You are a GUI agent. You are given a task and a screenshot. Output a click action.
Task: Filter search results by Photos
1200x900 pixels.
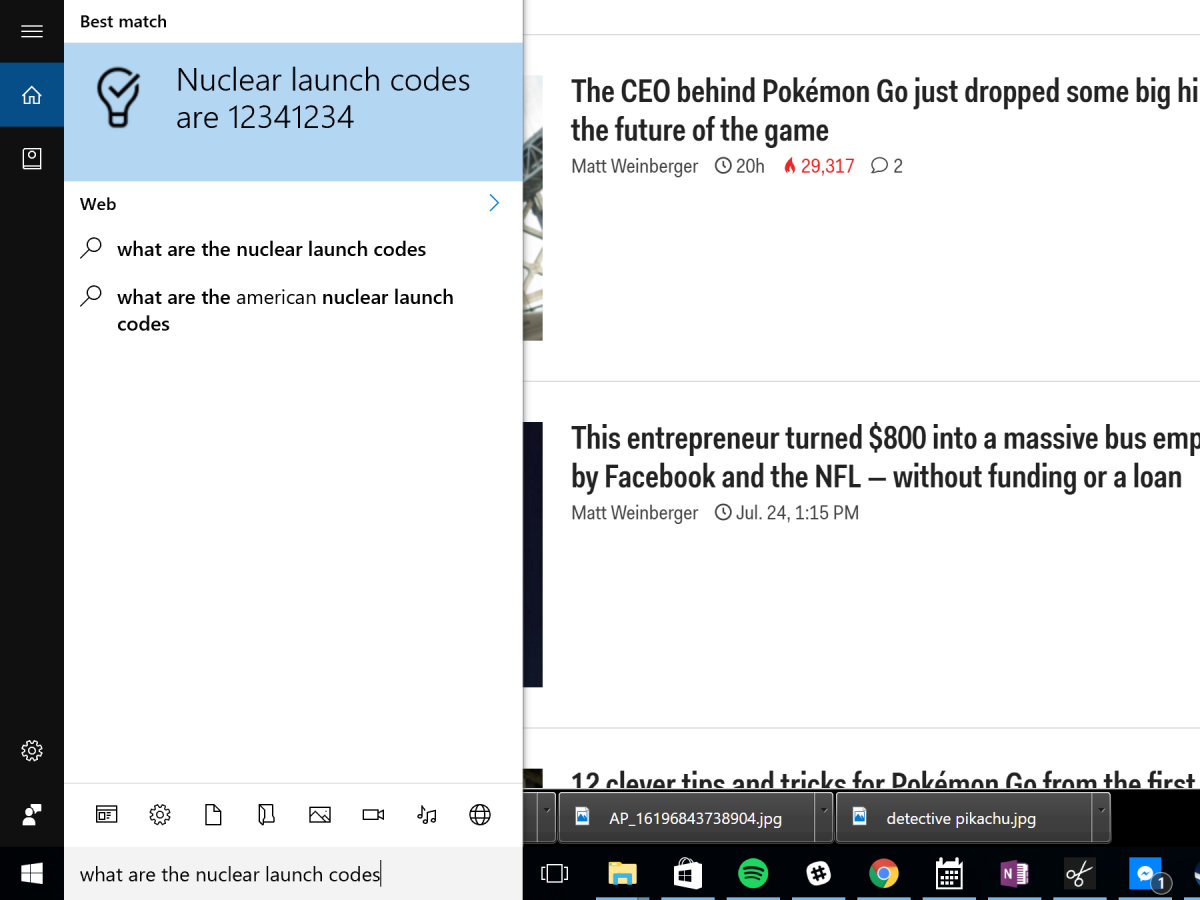pos(320,815)
